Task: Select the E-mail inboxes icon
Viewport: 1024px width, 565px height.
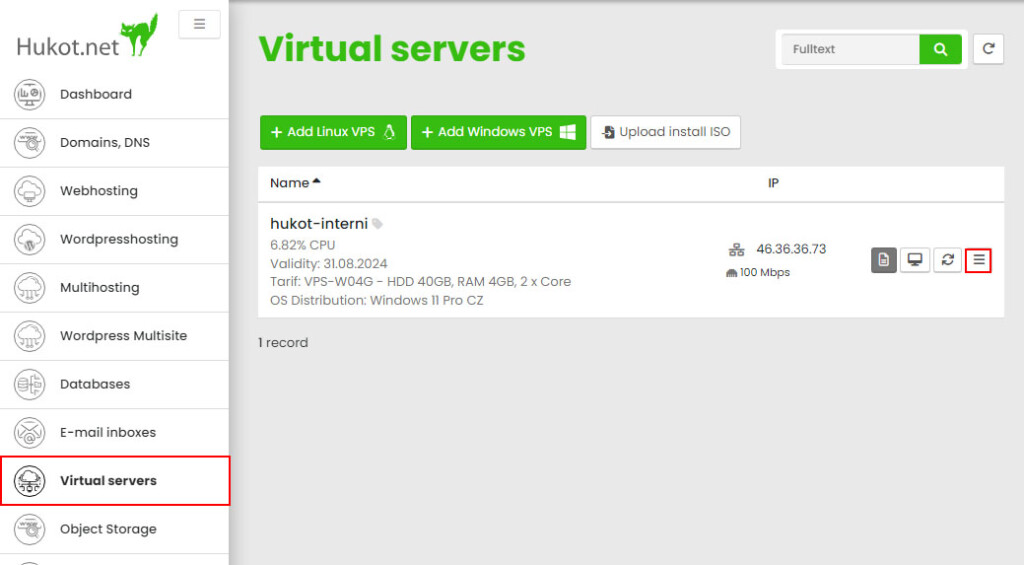Action: tap(29, 432)
